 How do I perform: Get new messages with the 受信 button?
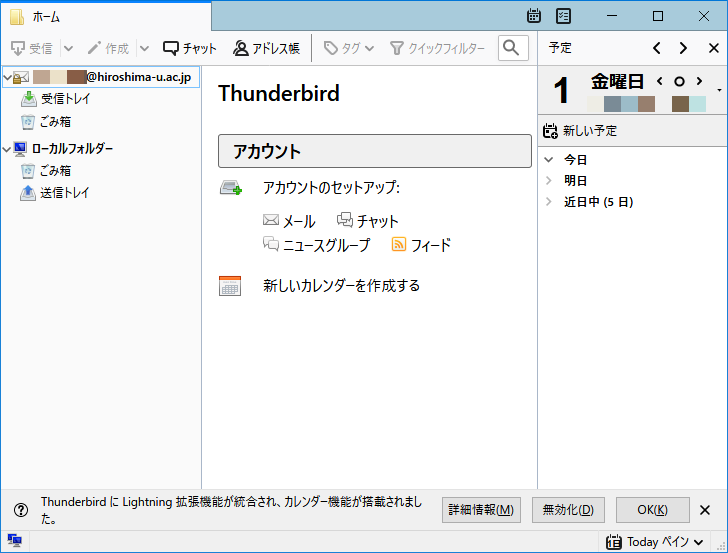32,48
